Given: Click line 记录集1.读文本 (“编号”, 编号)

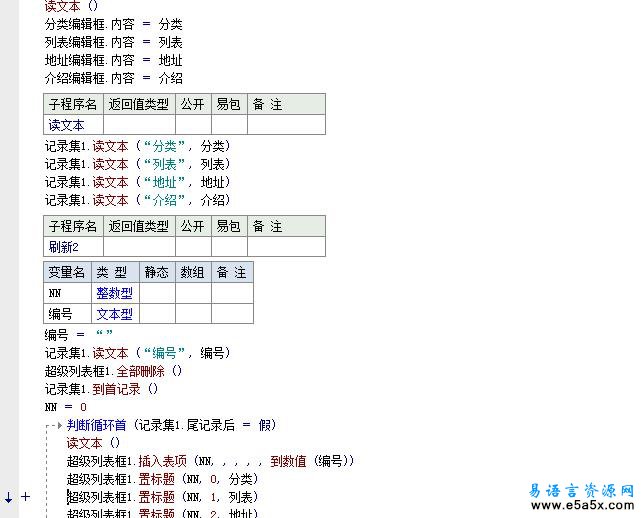Looking at the screenshot, I should pos(137,353).
